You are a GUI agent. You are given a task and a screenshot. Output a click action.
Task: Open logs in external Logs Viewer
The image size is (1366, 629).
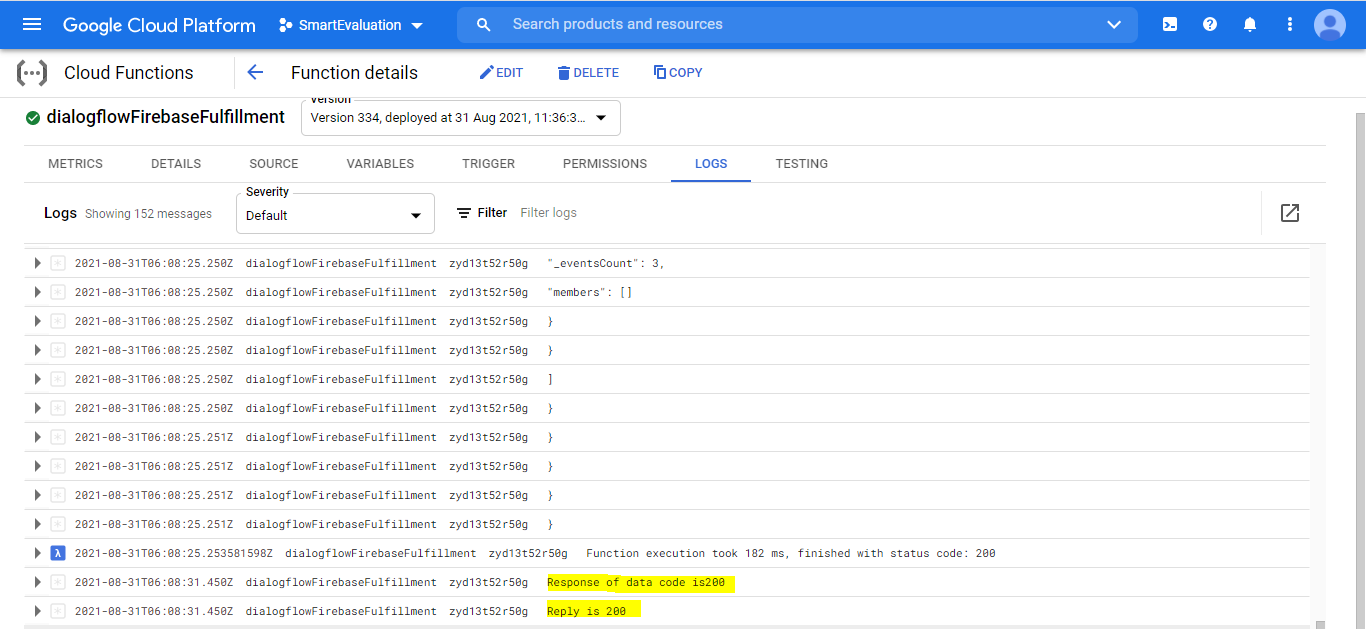coord(1290,213)
